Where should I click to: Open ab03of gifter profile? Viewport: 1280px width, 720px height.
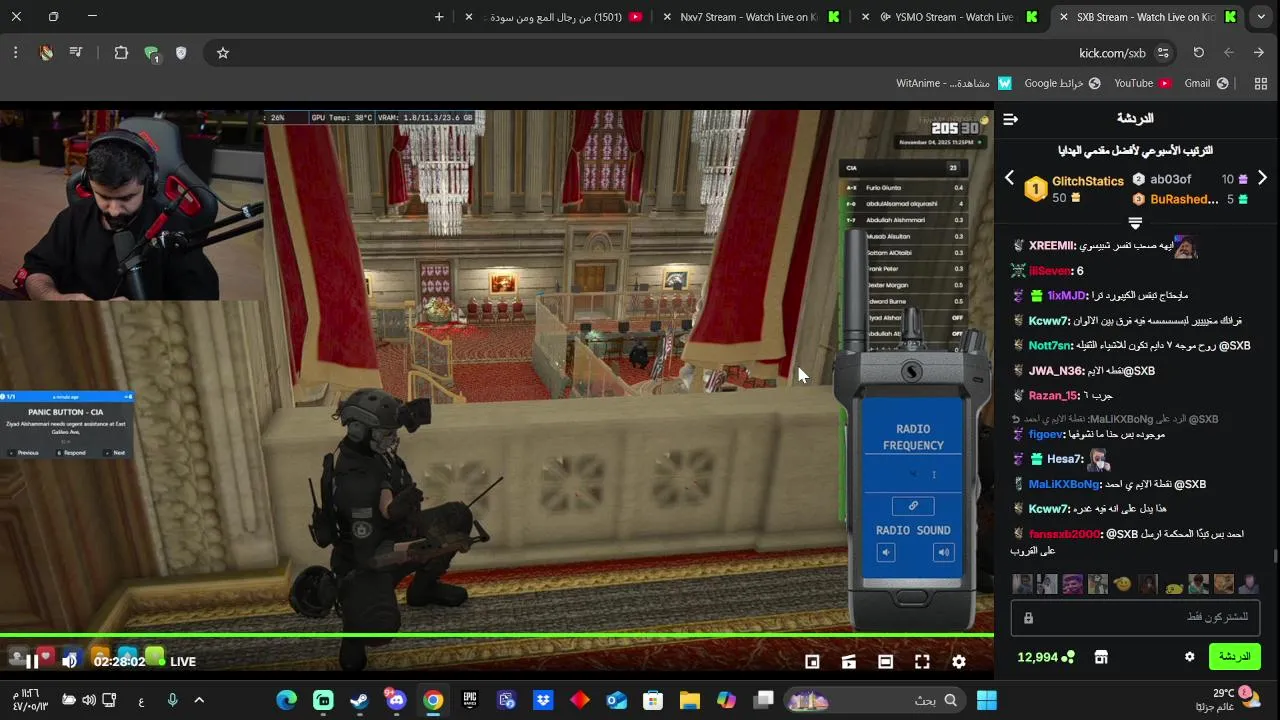pyautogui.click(x=1170, y=179)
